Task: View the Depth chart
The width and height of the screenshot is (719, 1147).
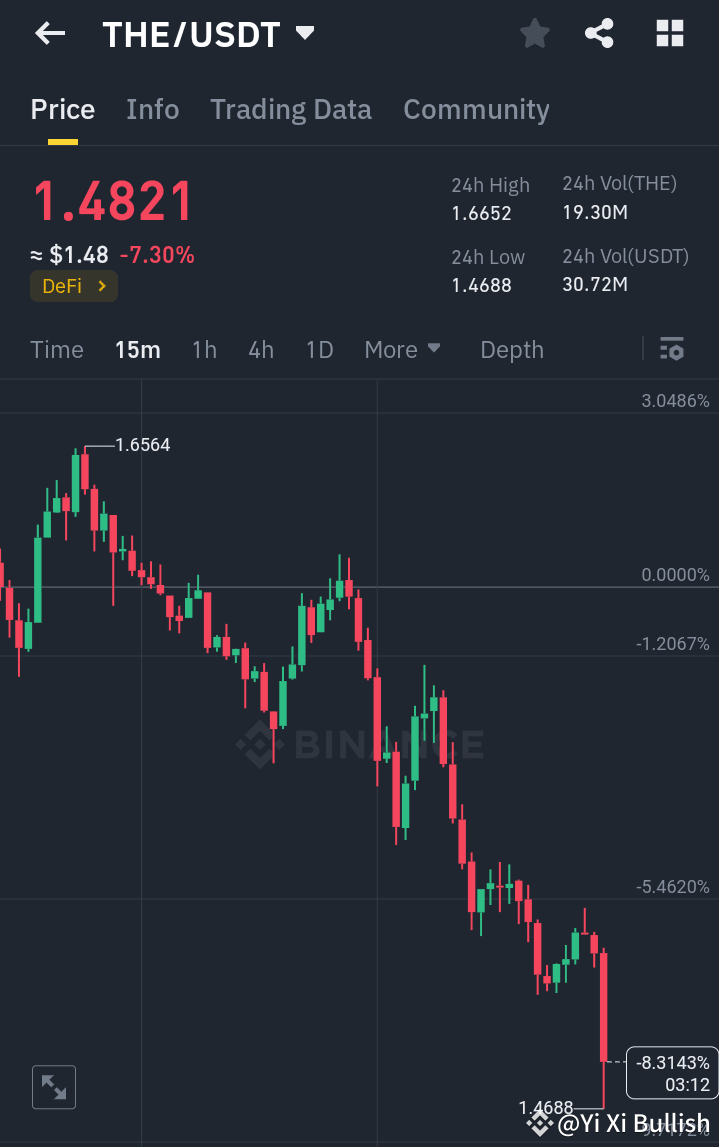Action: pos(511,349)
